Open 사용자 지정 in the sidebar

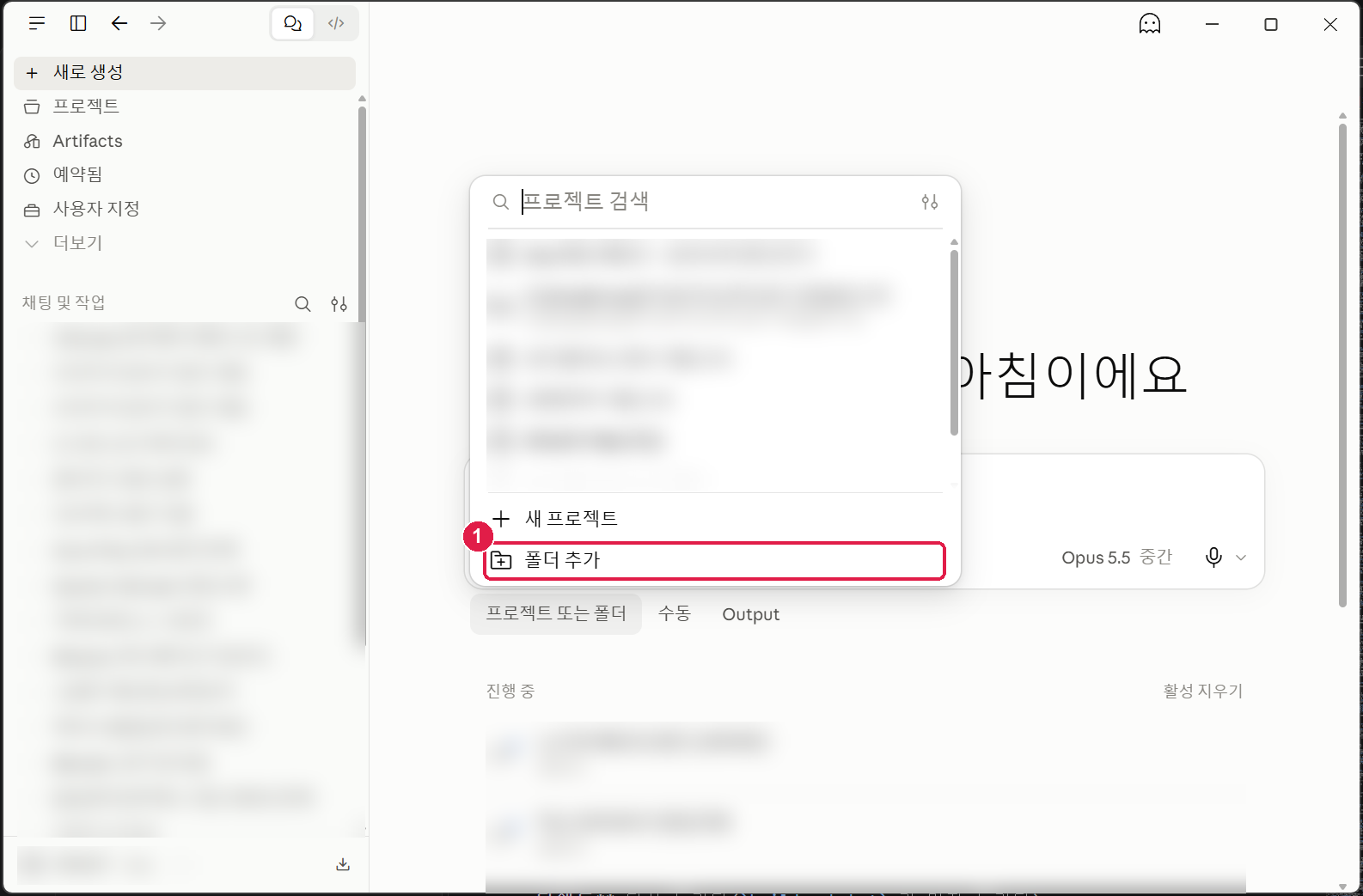click(185, 209)
